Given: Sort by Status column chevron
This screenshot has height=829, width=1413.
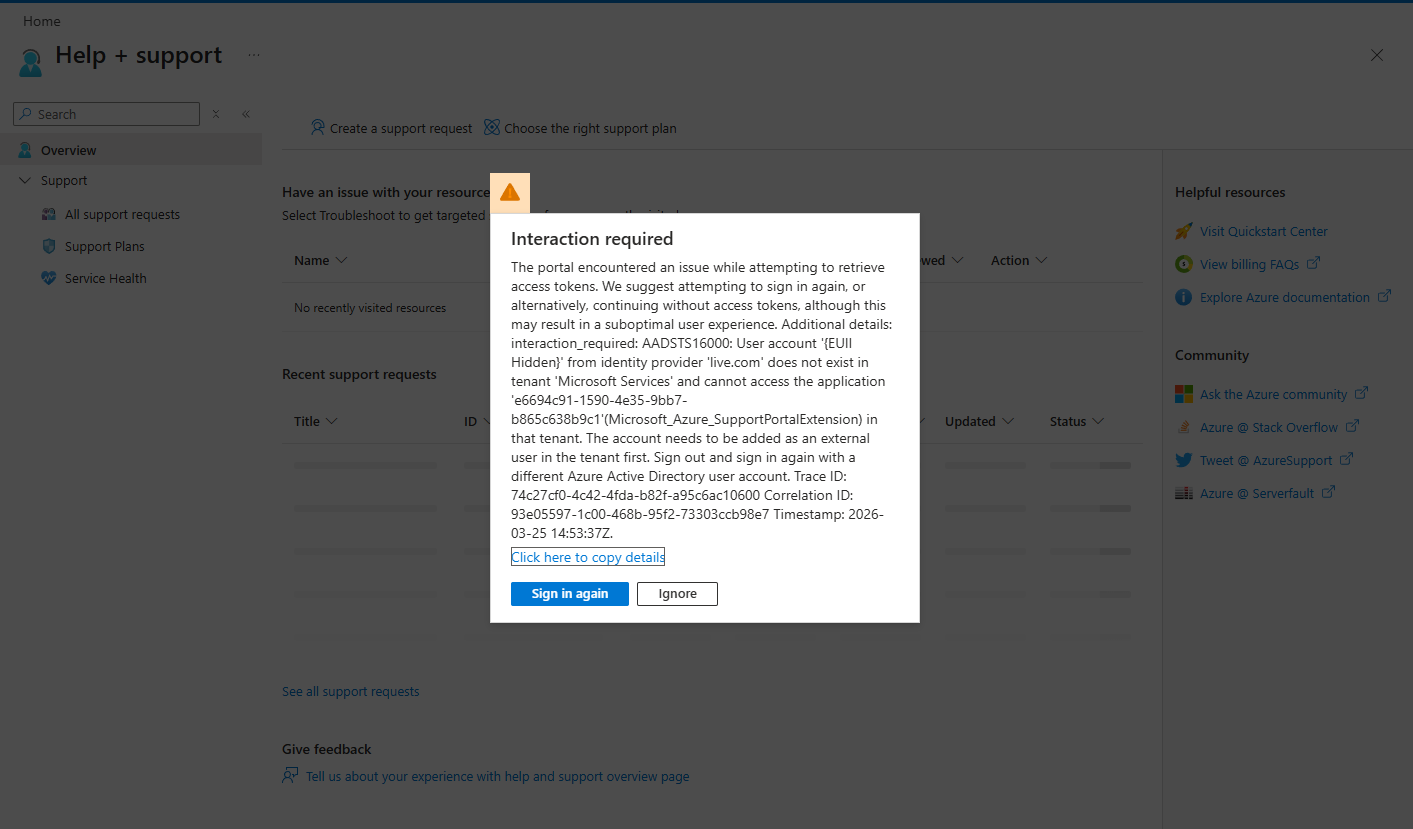Looking at the screenshot, I should click(1098, 421).
